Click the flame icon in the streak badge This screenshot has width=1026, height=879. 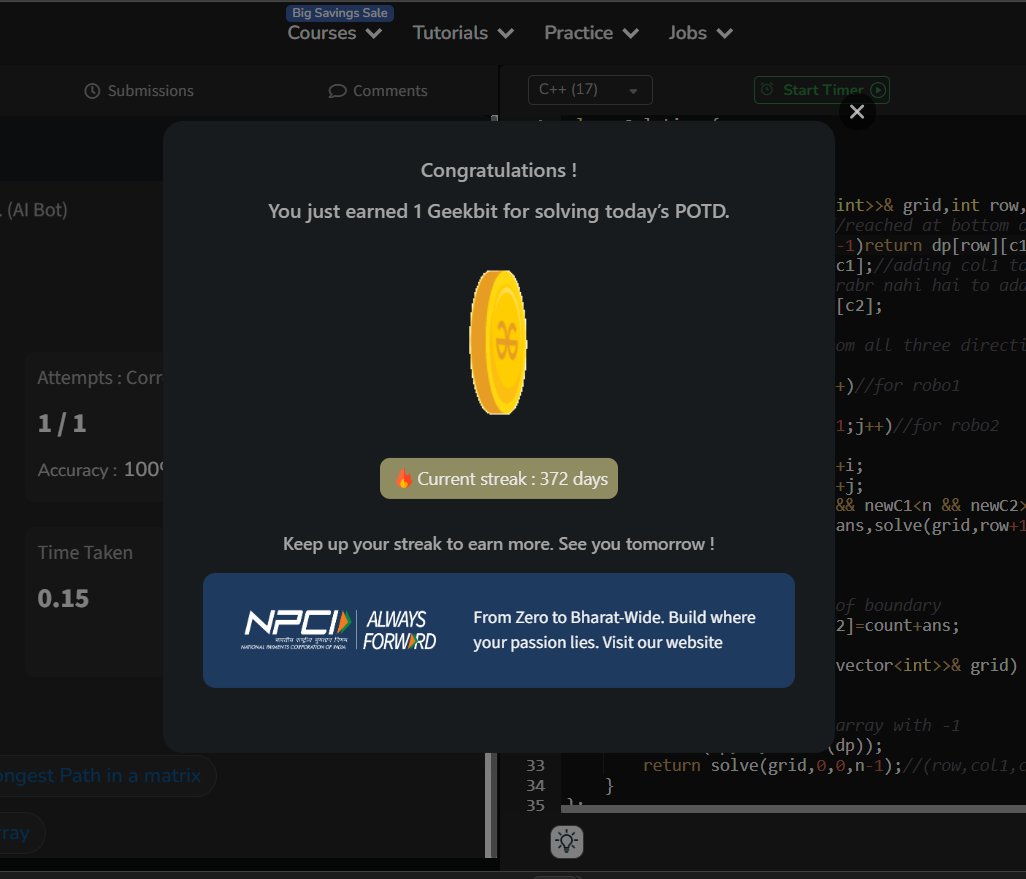click(x=403, y=478)
